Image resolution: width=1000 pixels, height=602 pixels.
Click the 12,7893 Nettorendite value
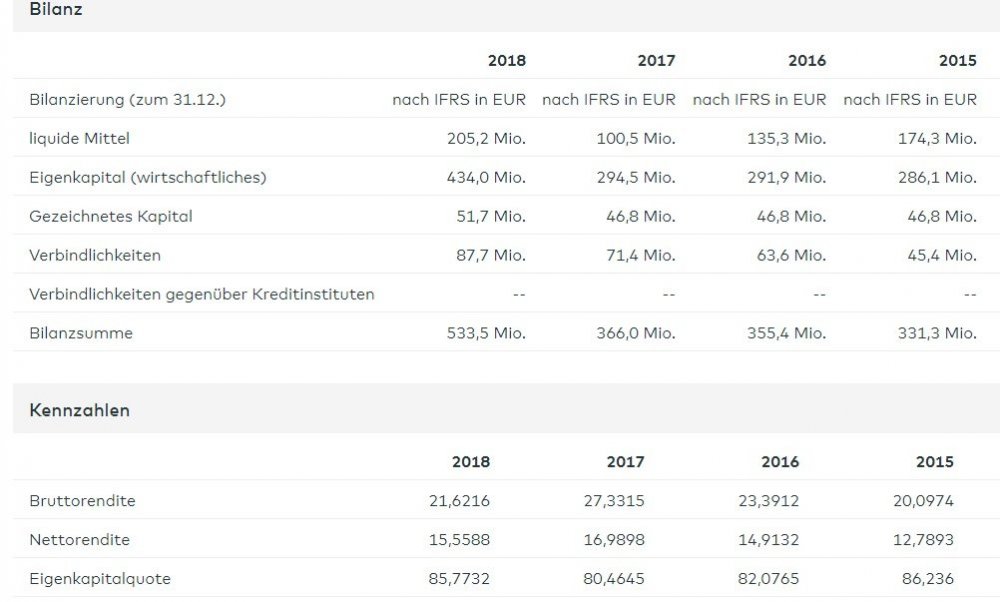coord(925,540)
